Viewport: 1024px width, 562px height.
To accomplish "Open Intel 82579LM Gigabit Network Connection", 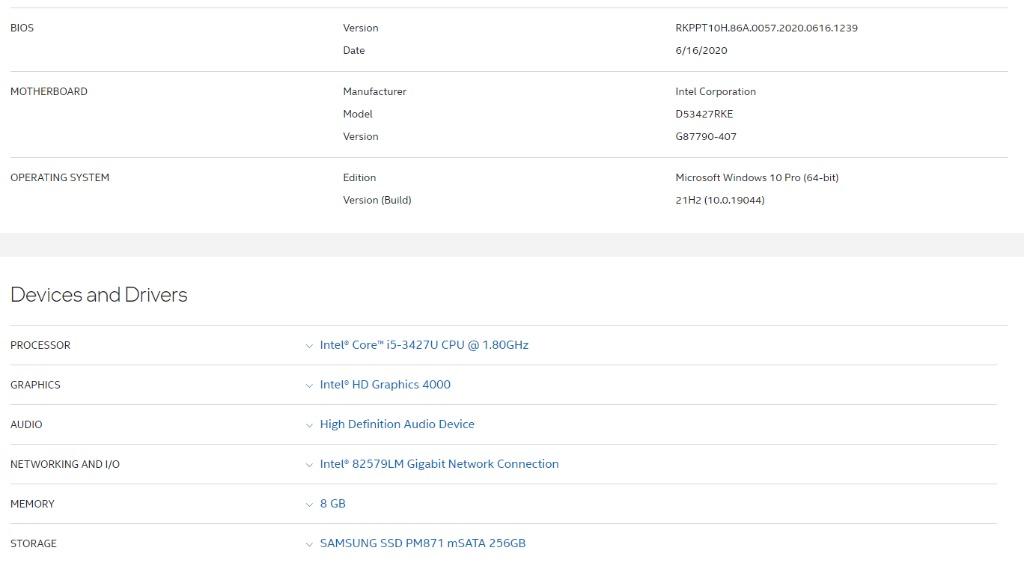I will pyautogui.click(x=439, y=464).
